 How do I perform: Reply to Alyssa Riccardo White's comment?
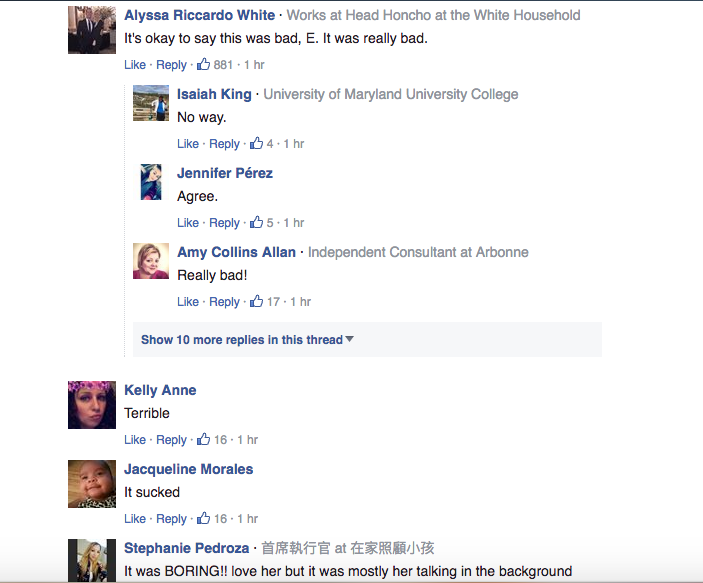click(171, 65)
